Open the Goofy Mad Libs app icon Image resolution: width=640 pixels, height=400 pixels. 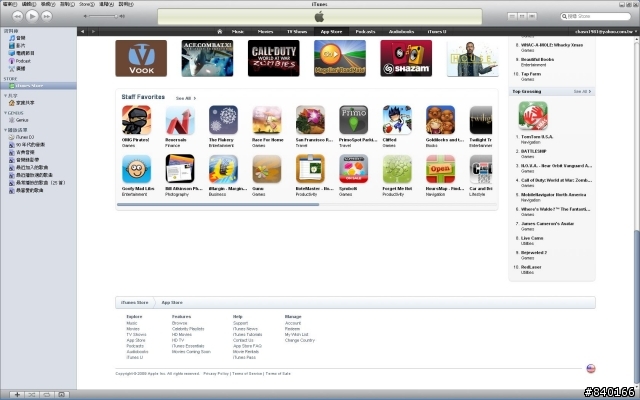coord(136,169)
